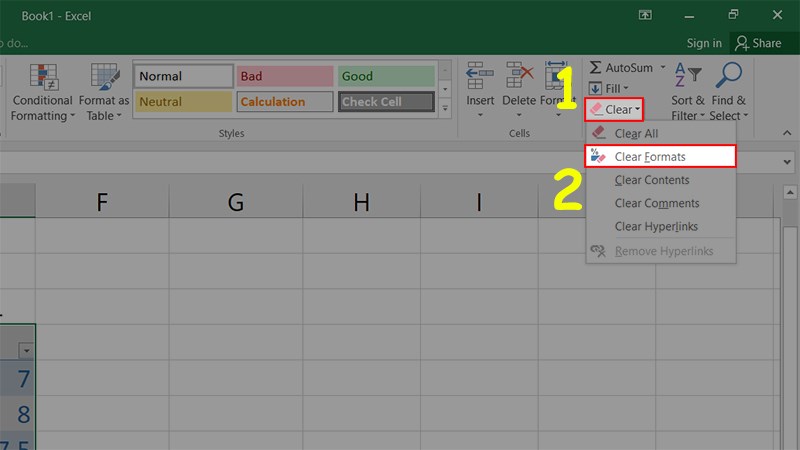Open Ribbon Display Options button
The image size is (800, 450).
(644, 15)
